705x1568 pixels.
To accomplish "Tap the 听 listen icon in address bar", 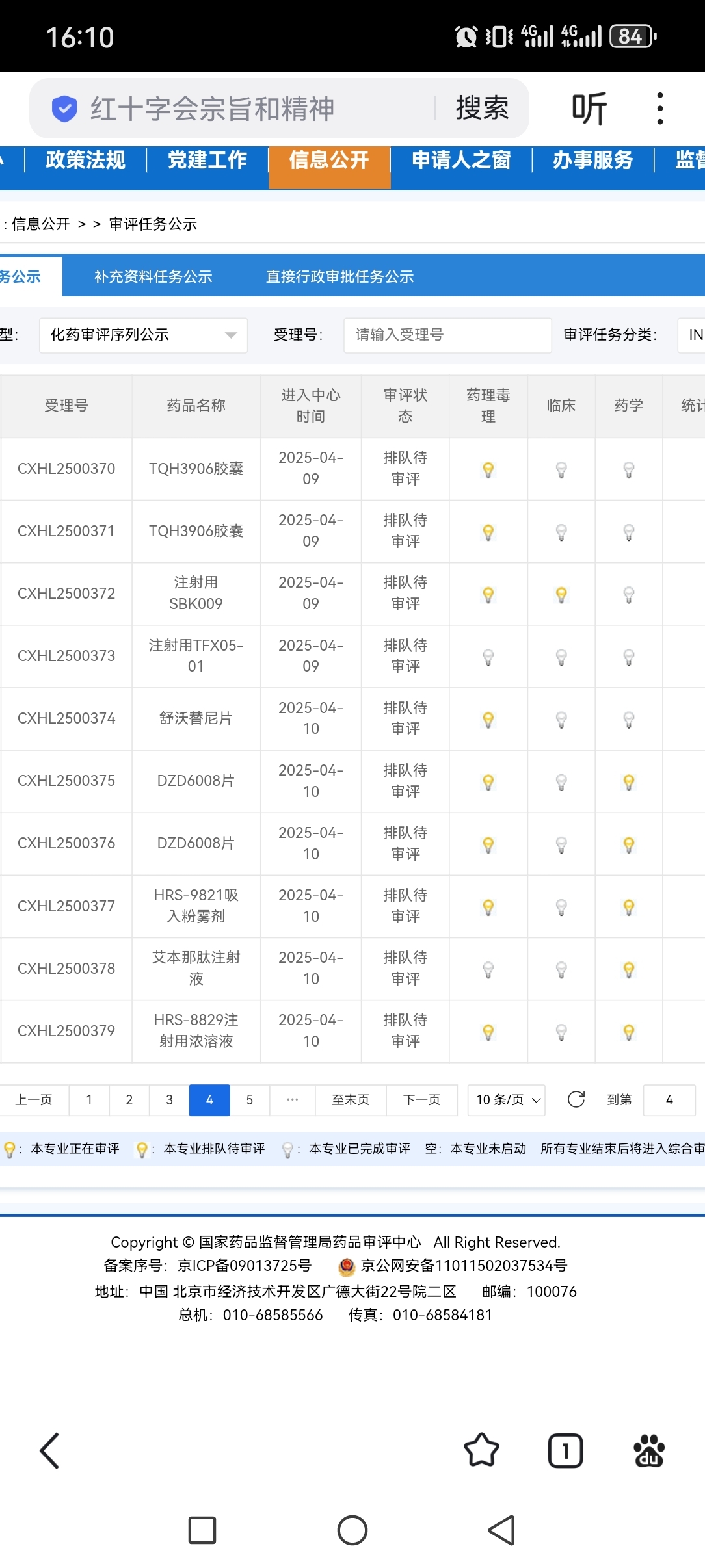I will click(x=589, y=108).
